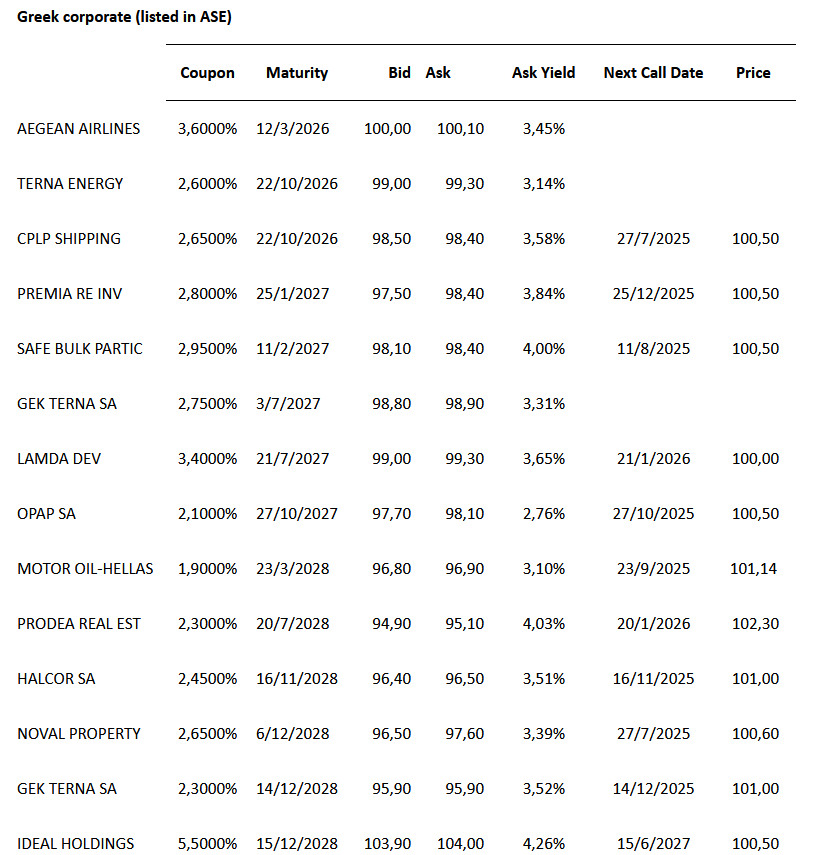Click HALCOR SA maturity date 16/11/2028
The height and width of the screenshot is (855, 822).
pyautogui.click(x=297, y=679)
